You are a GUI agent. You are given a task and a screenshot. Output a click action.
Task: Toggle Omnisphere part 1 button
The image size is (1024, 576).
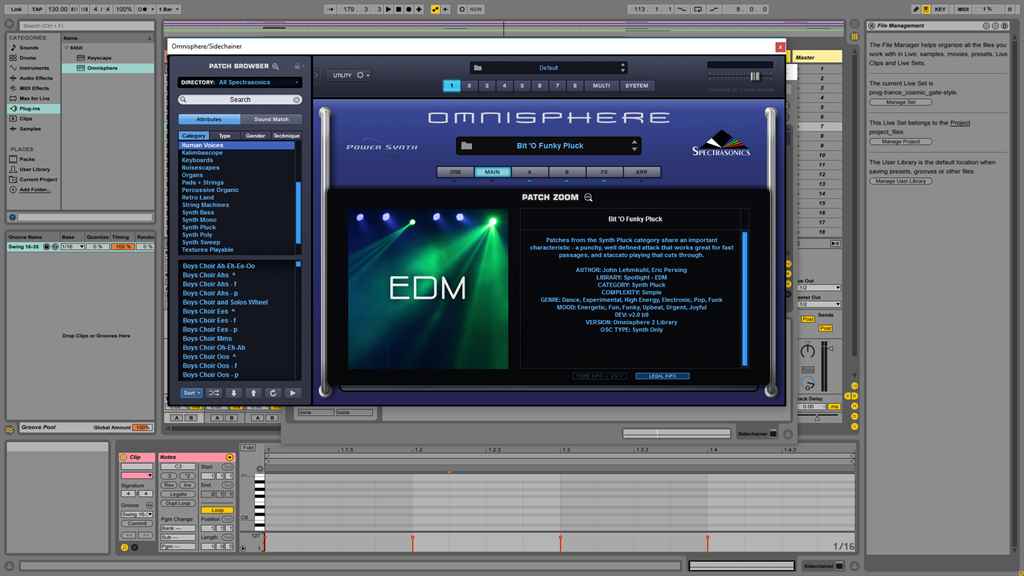(451, 86)
